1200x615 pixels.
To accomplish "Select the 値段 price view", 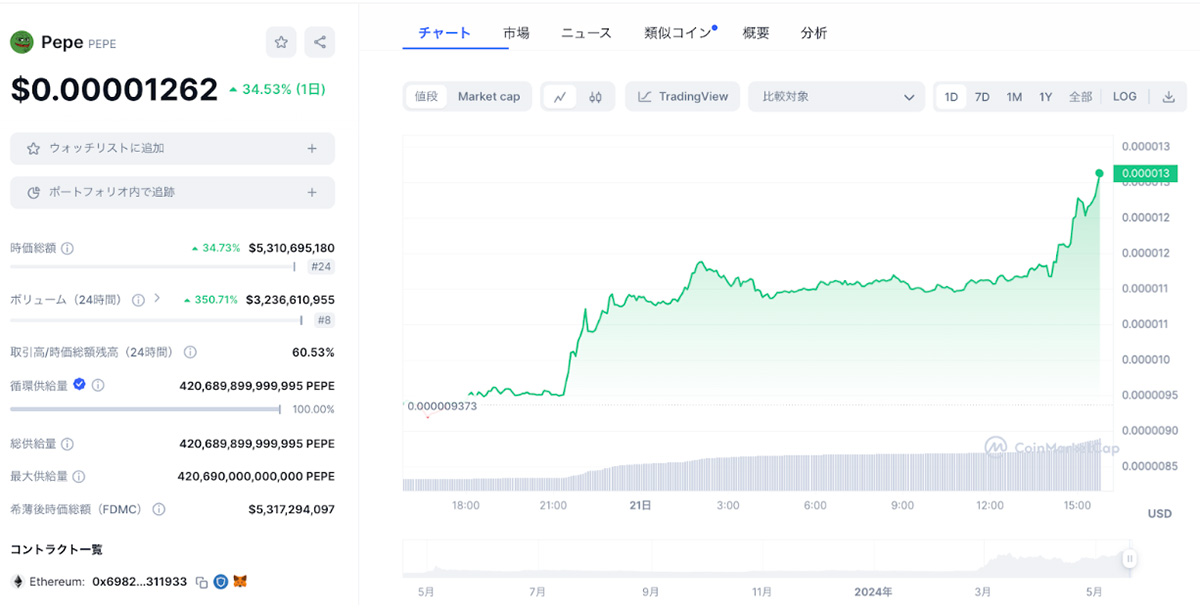I will pyautogui.click(x=426, y=97).
